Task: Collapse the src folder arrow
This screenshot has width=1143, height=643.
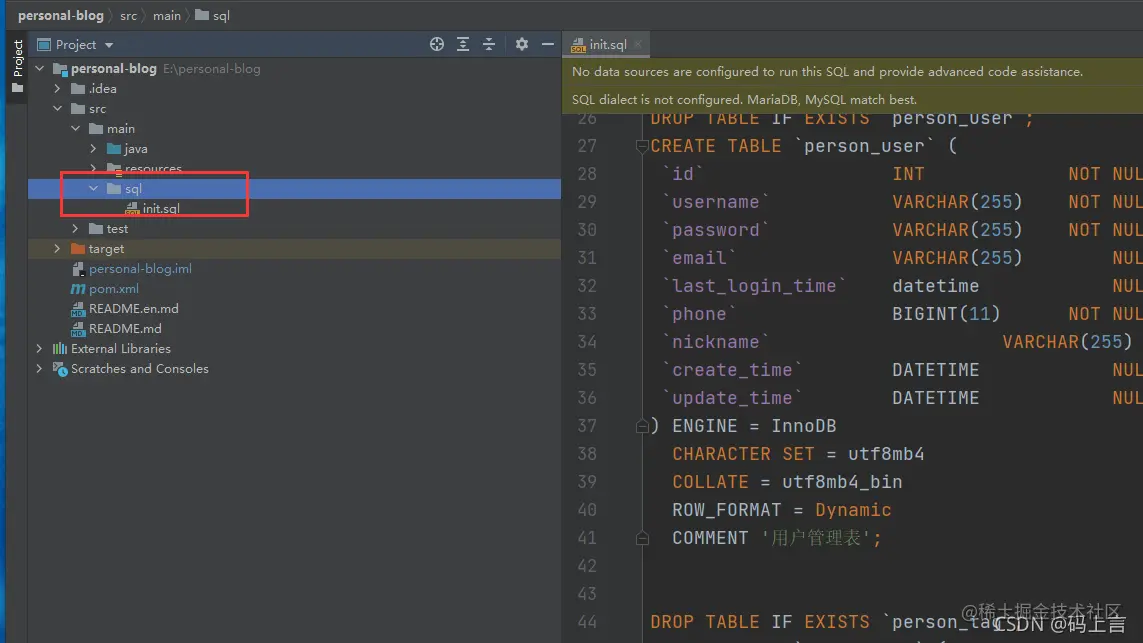Action: click(x=58, y=109)
